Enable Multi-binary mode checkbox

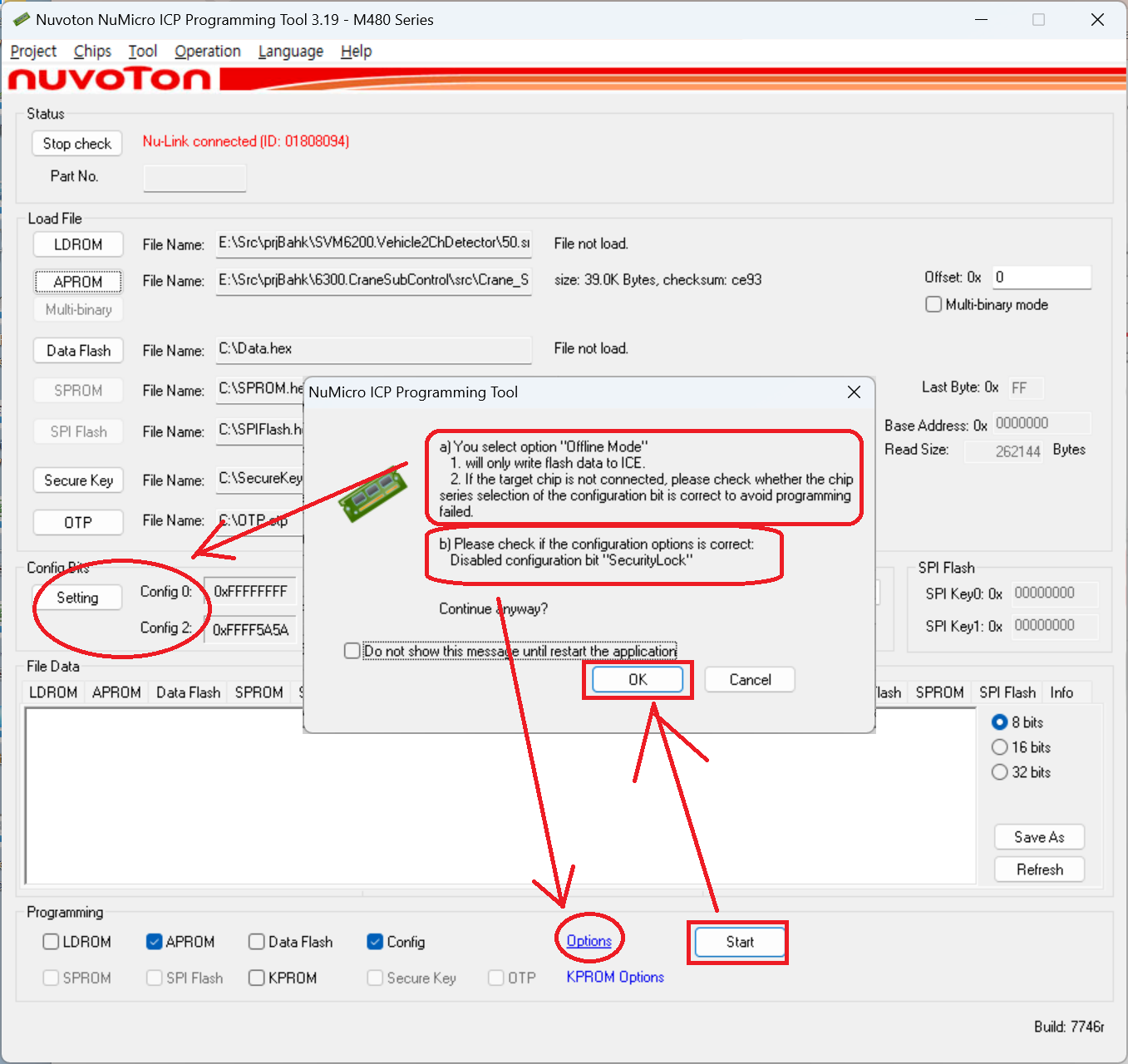933,304
